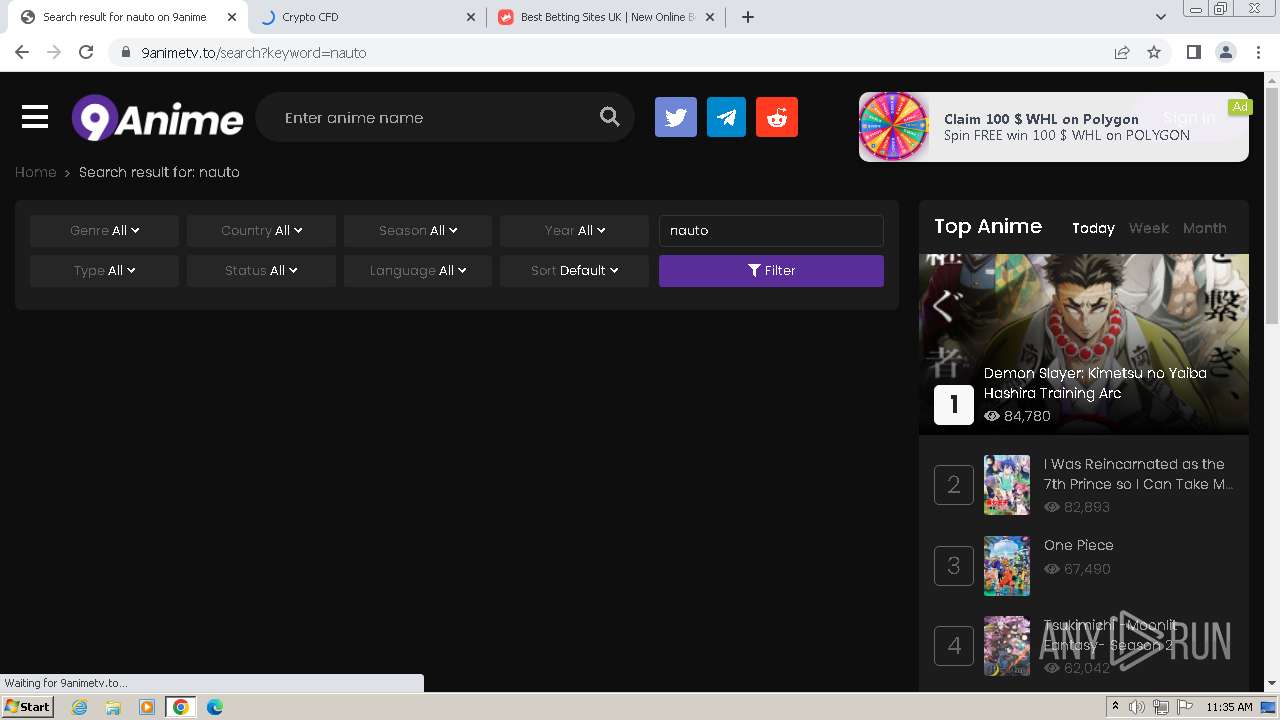The width and height of the screenshot is (1280, 720).
Task: Expand the Language filter dropdown
Action: (x=418, y=270)
